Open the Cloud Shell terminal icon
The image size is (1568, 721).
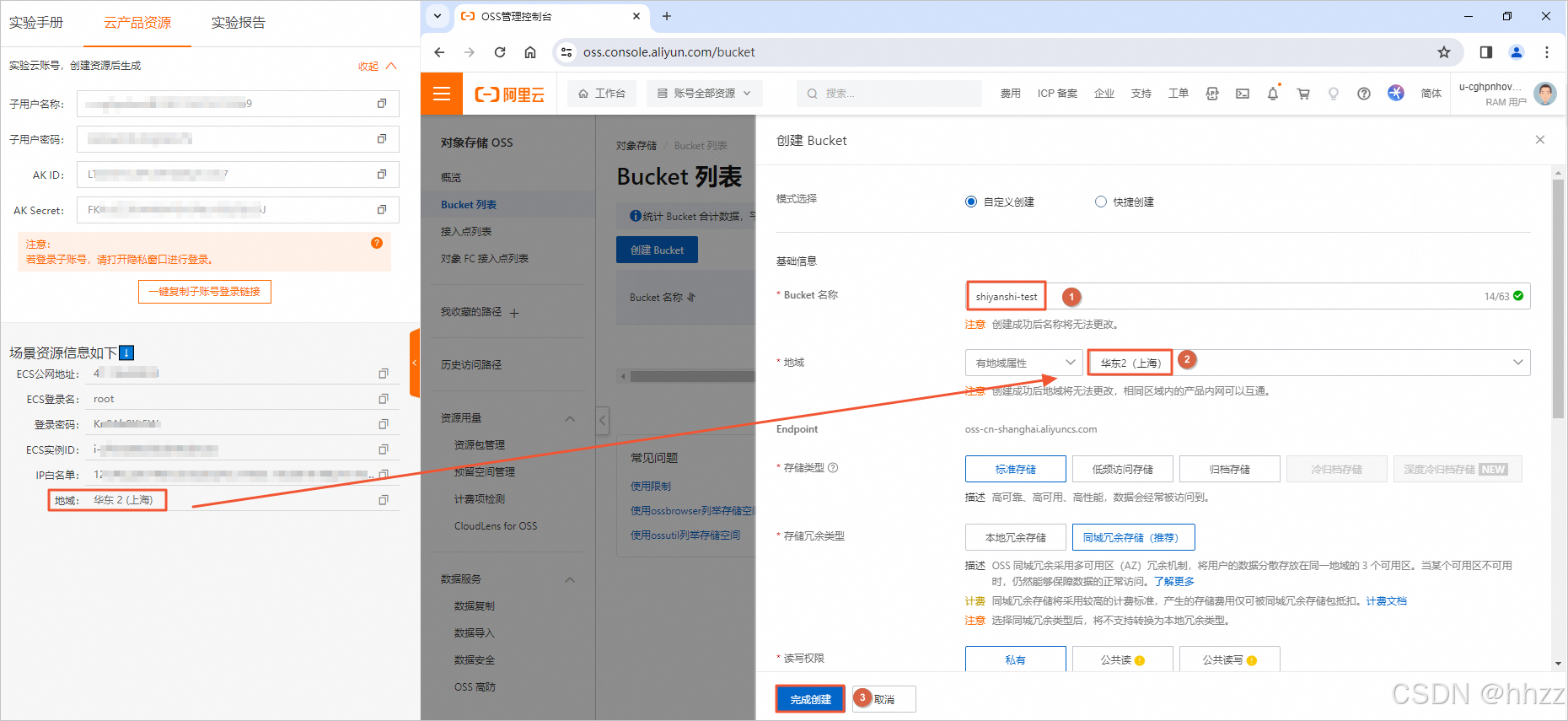(x=1243, y=94)
